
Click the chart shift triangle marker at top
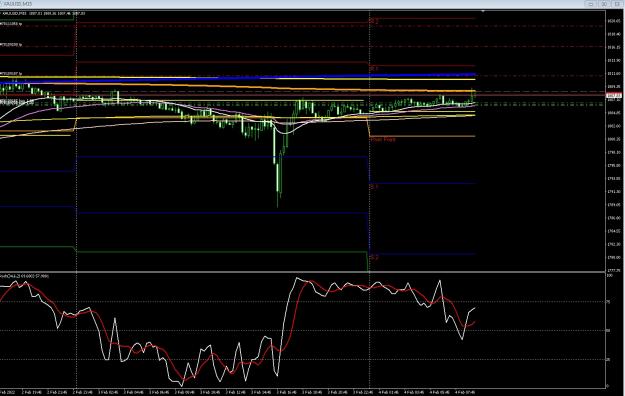[483, 11]
